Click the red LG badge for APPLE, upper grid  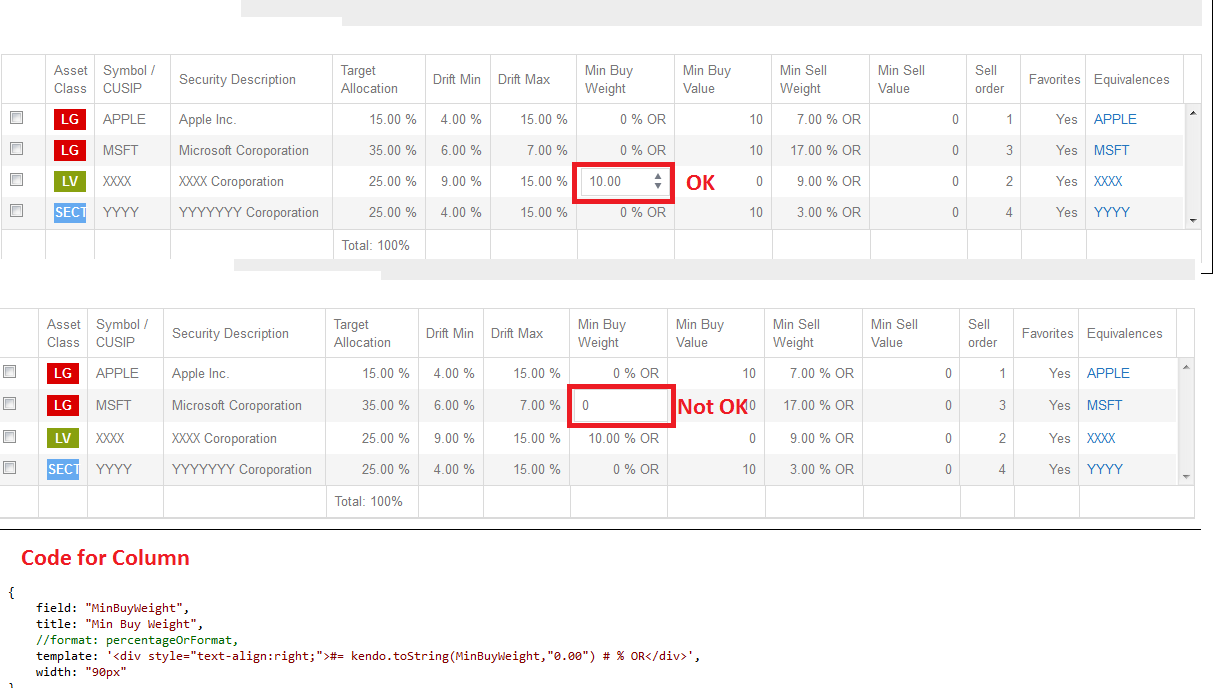[x=70, y=119]
